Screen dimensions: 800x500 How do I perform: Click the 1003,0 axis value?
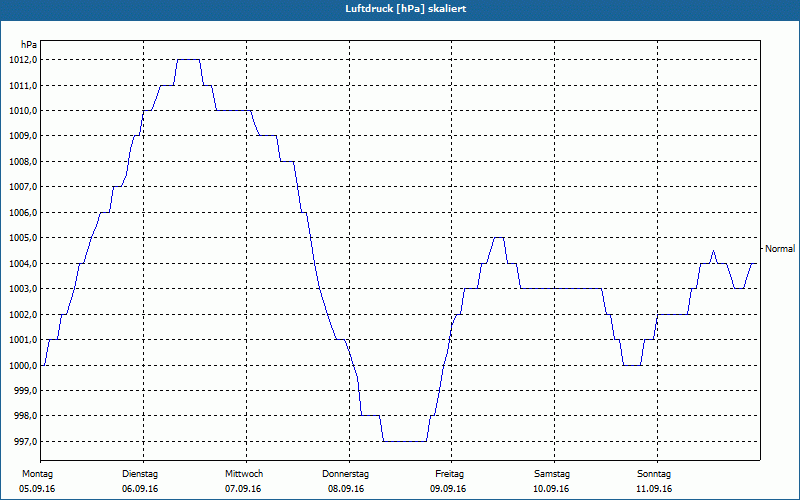[23, 289]
